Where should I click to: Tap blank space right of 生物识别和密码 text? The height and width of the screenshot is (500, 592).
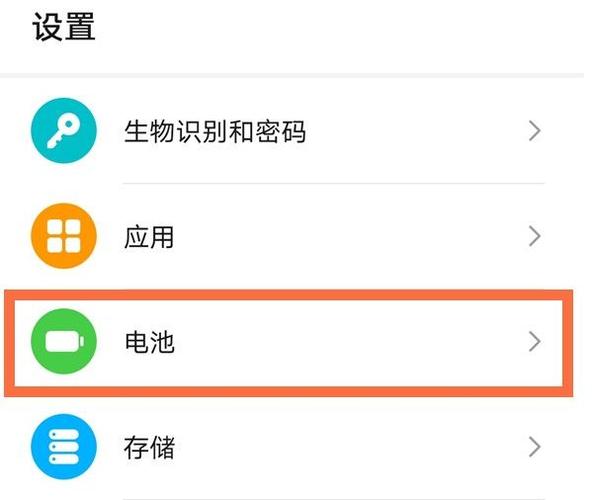coord(415,131)
